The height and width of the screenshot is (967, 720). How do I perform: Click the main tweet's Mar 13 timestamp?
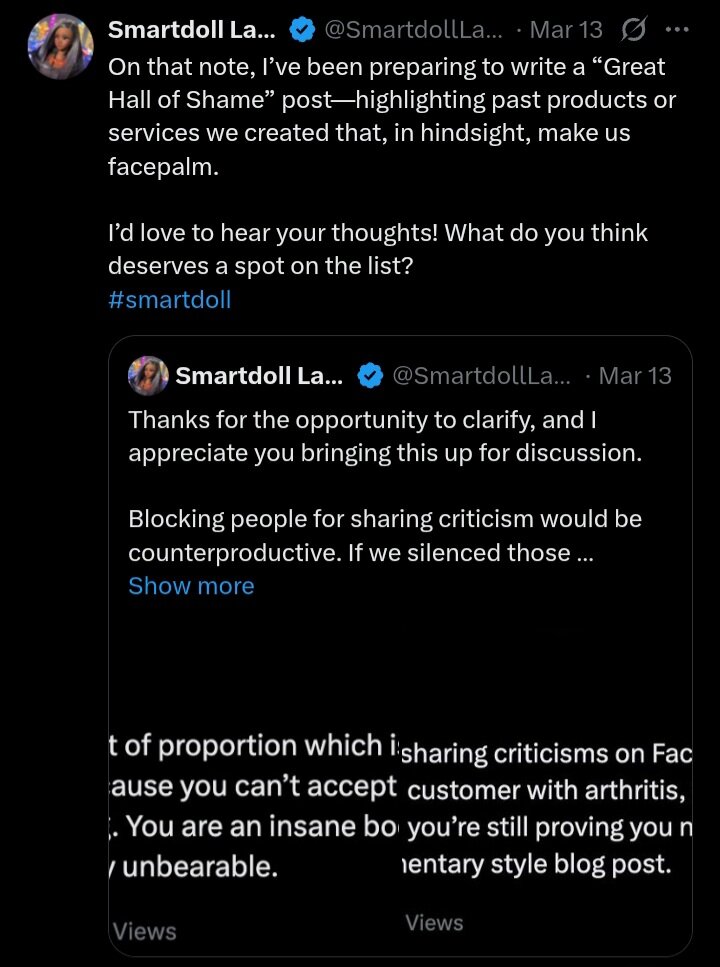coord(565,30)
